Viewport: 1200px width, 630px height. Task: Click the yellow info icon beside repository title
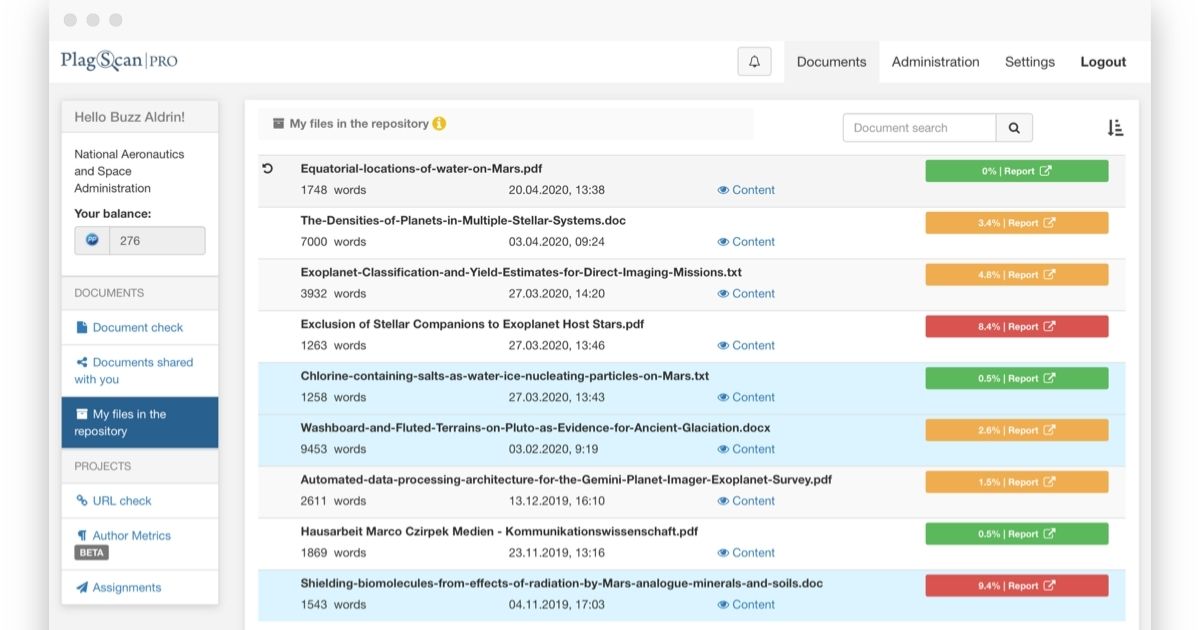point(439,124)
